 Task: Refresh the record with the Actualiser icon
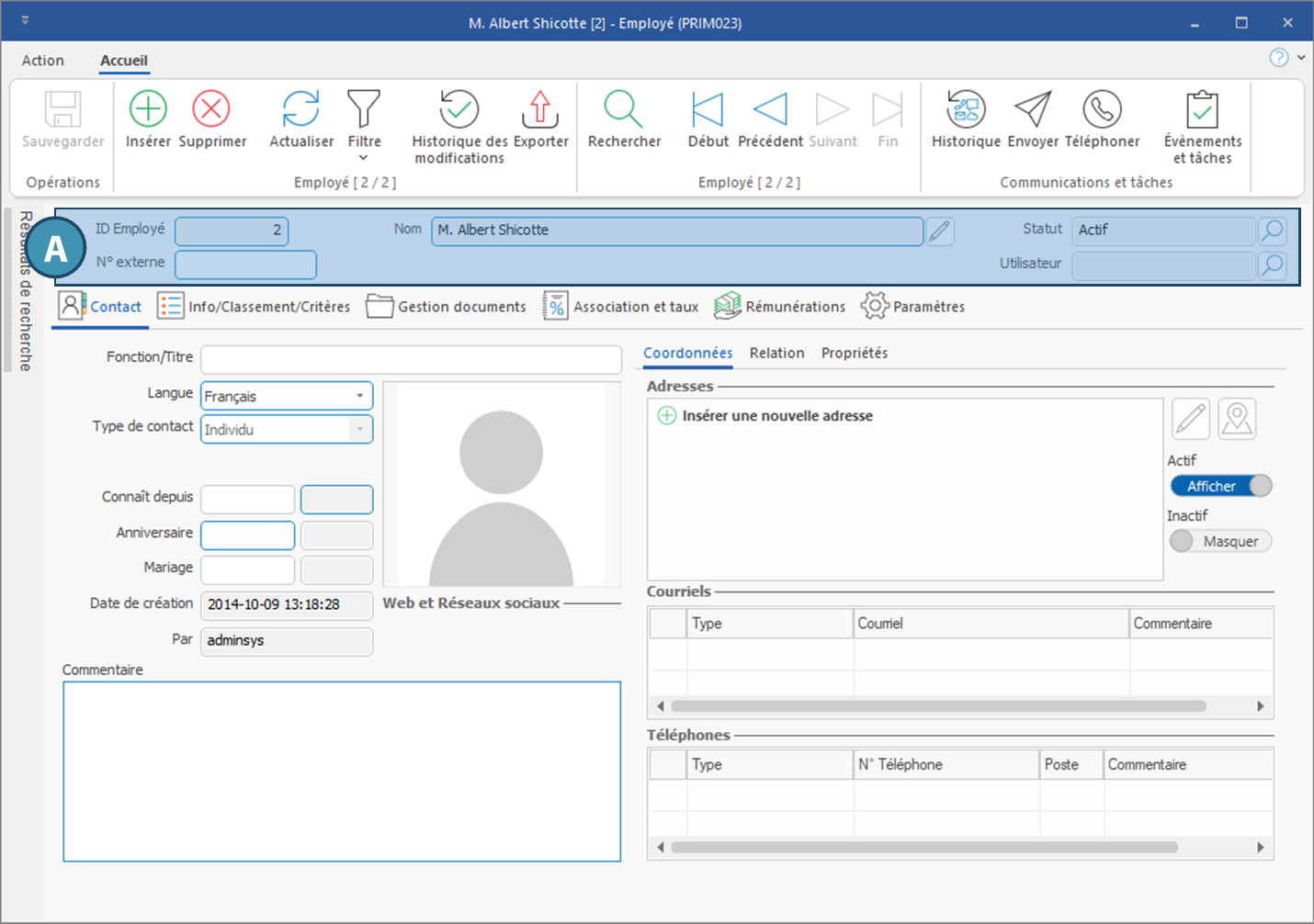301,109
